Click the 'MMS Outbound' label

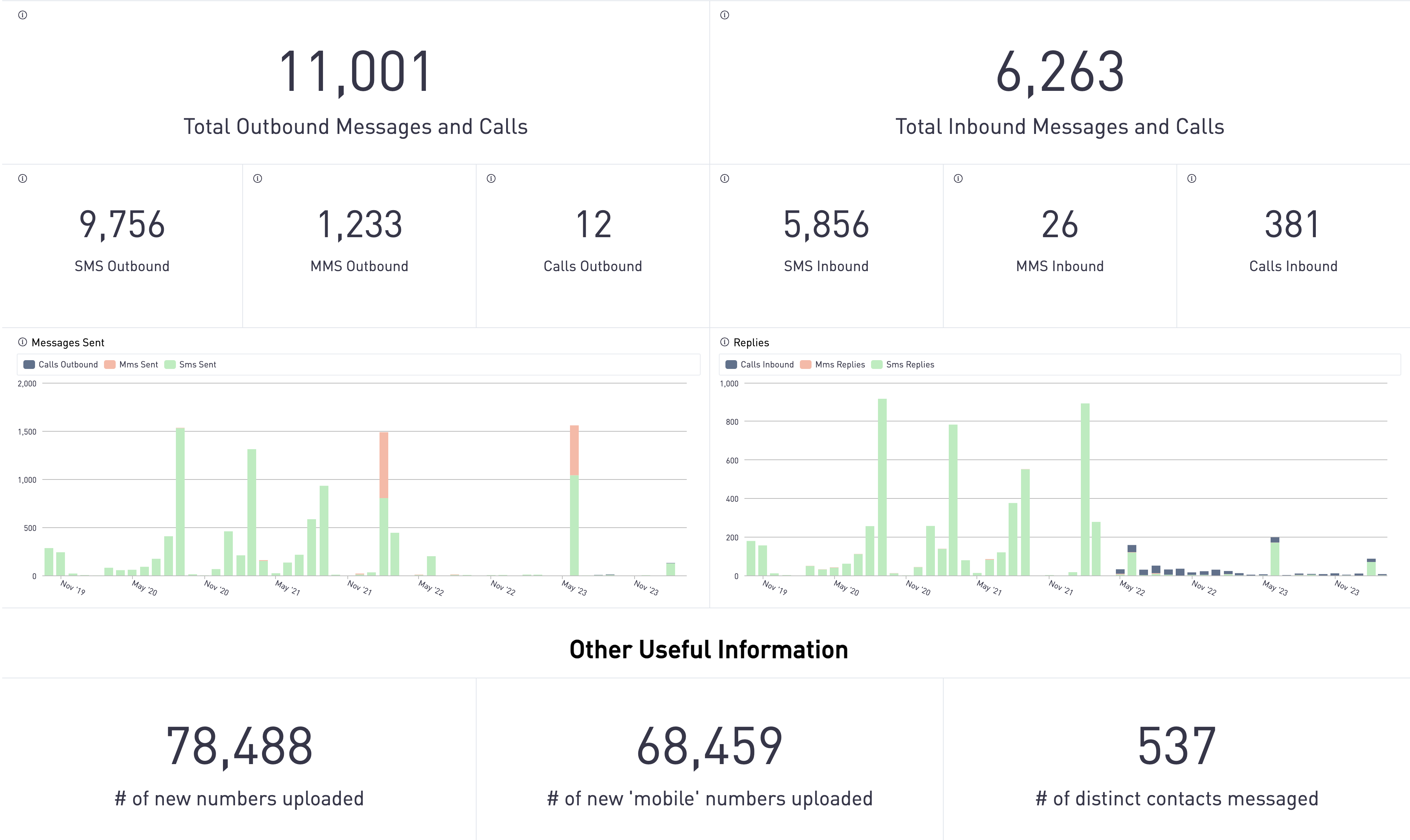359,266
